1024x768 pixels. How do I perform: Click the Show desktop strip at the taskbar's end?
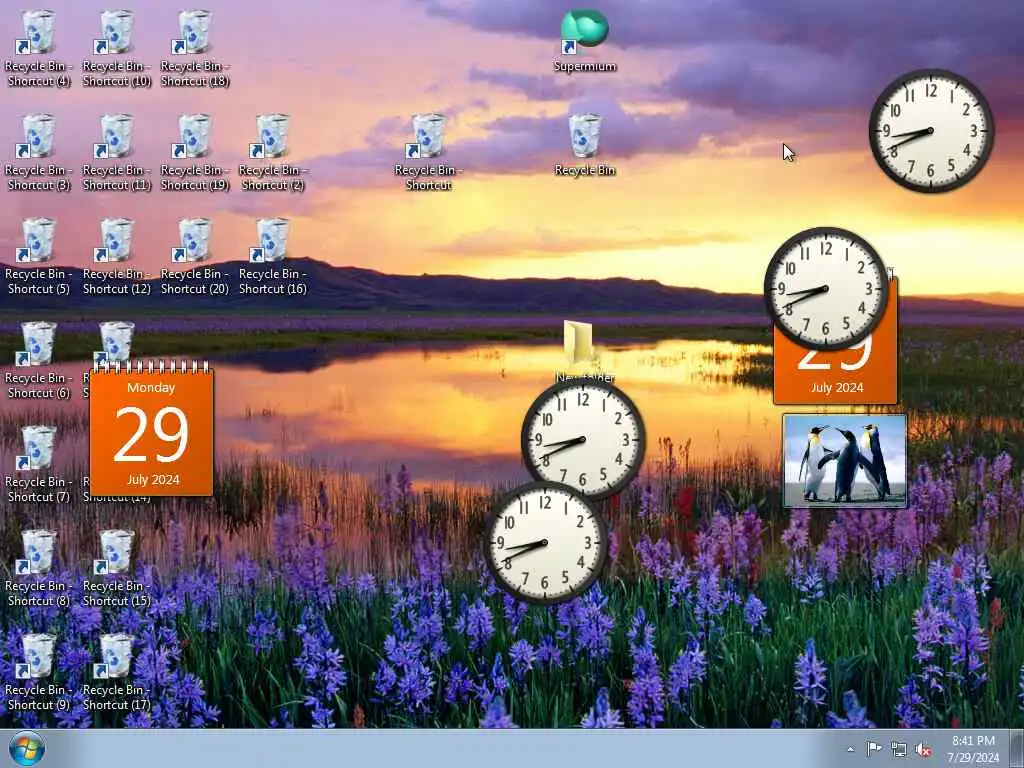click(1017, 748)
